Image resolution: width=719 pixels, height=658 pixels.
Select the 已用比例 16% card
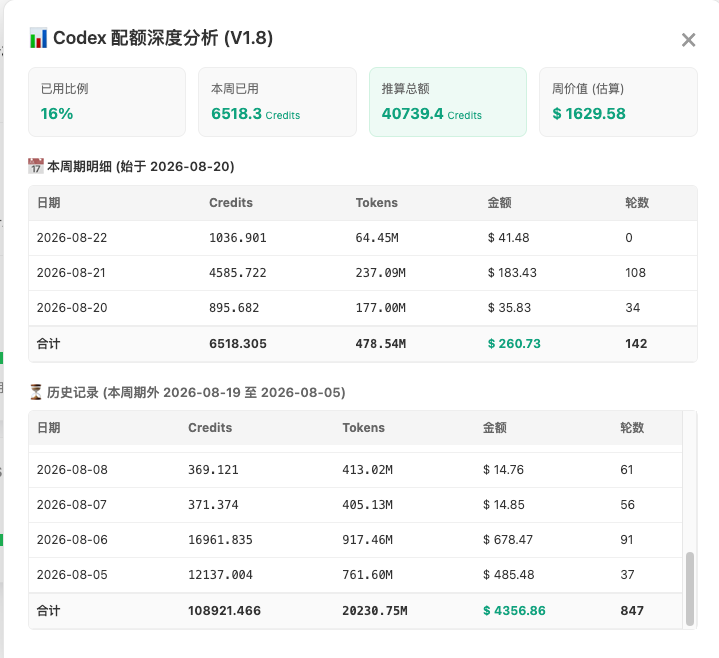click(107, 102)
